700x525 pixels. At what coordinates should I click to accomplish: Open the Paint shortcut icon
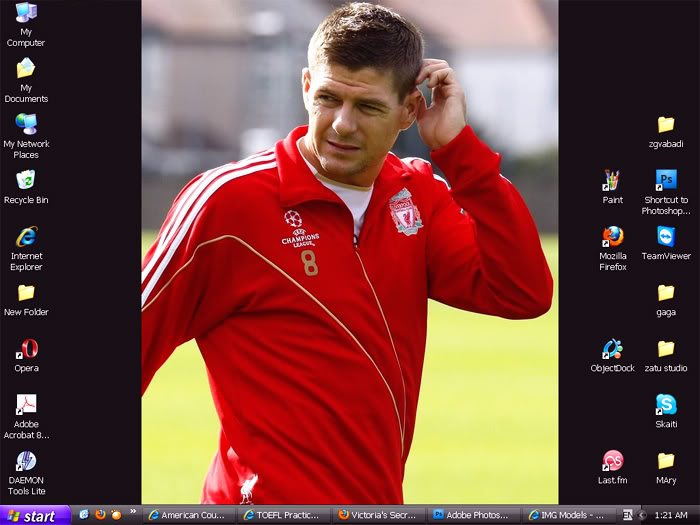coord(613,181)
